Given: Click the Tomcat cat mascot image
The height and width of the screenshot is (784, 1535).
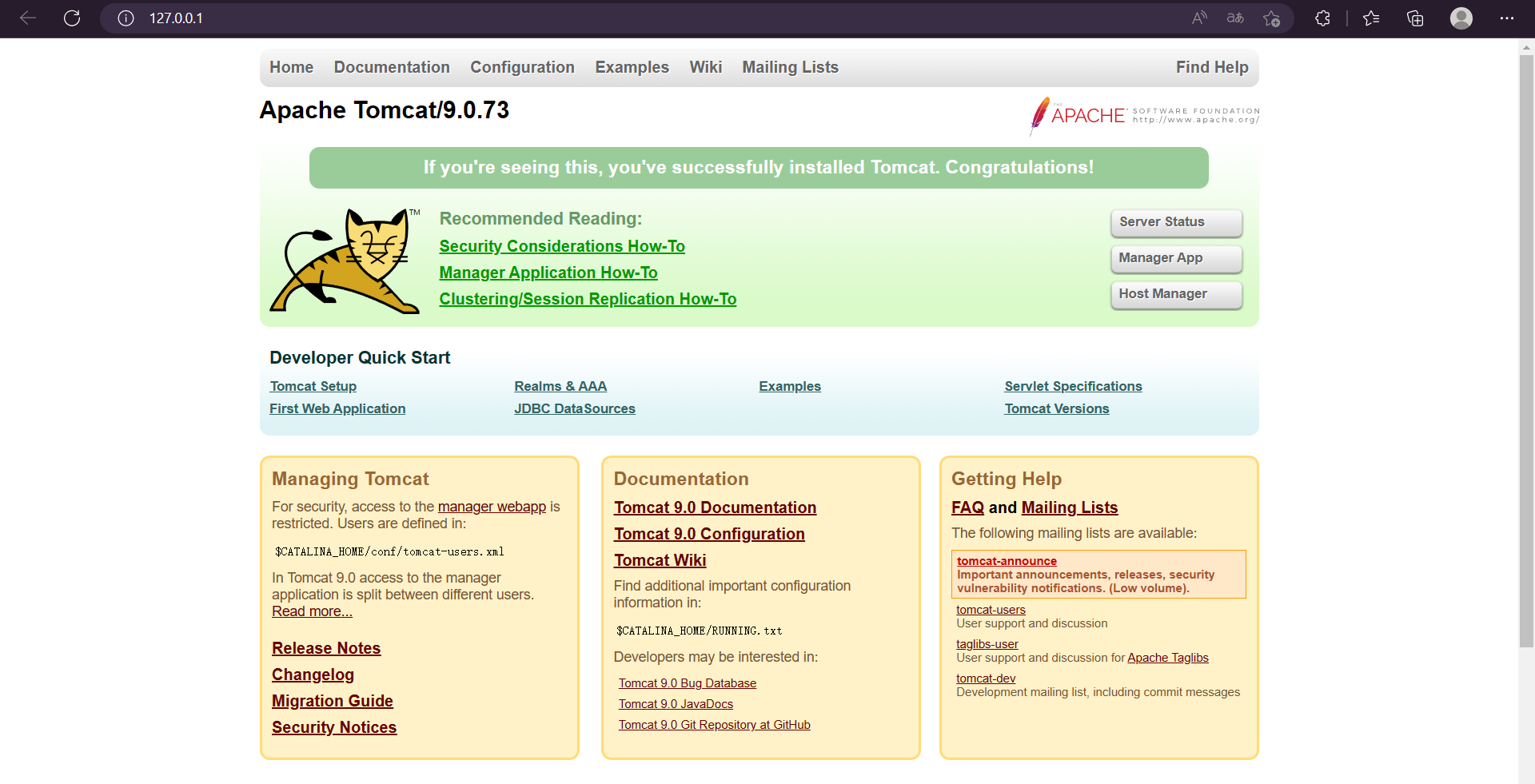Looking at the screenshot, I should [x=345, y=261].
